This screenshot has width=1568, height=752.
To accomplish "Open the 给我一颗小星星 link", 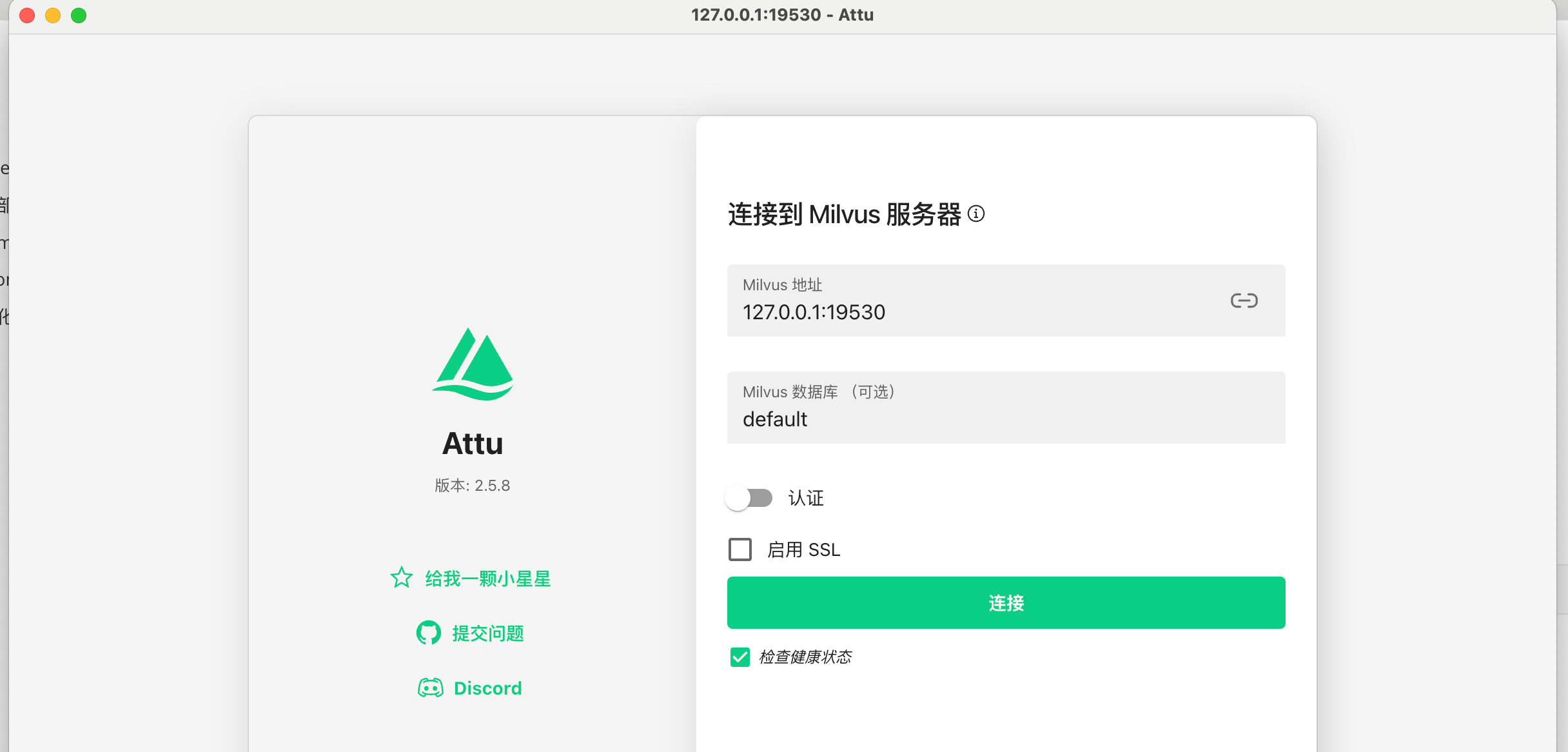I will tap(488, 579).
